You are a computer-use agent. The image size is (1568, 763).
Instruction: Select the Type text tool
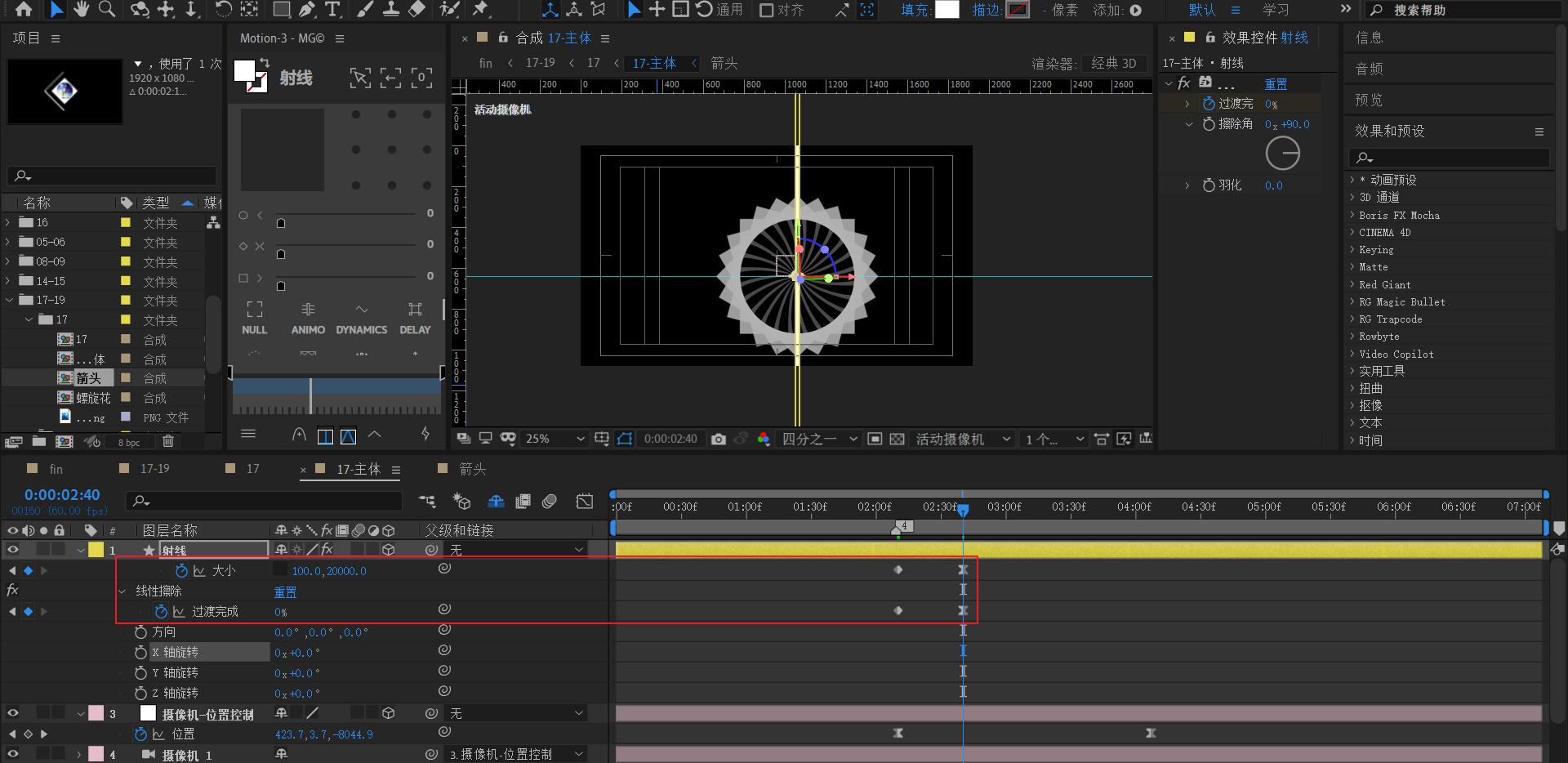coord(332,9)
